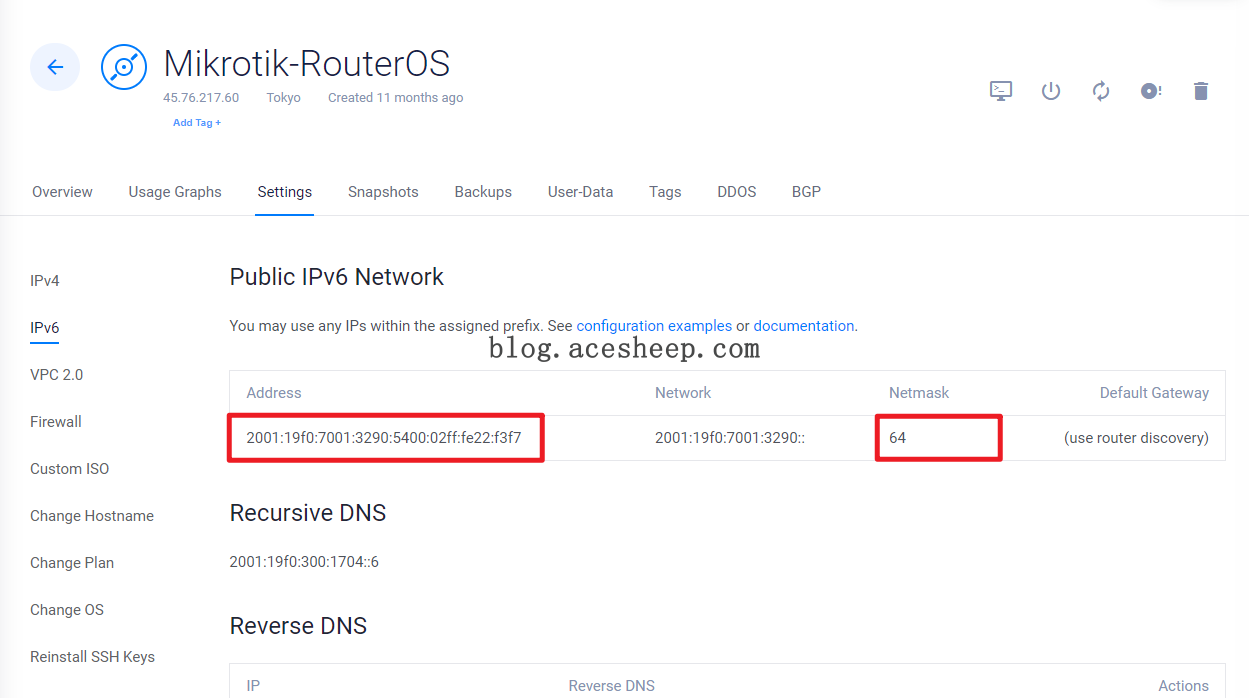Click Add Tag + link
Screen dimensions: 1249x698
click(197, 123)
